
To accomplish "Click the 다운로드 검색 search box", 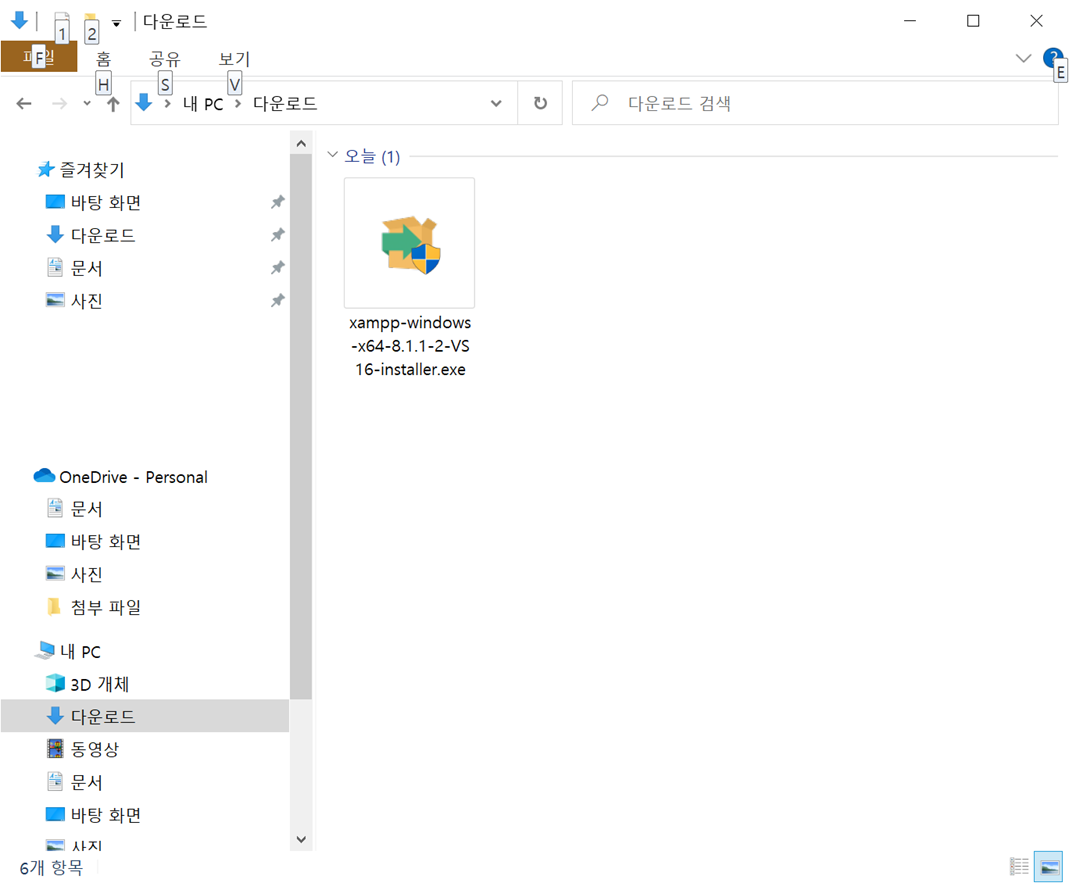I will [815, 103].
